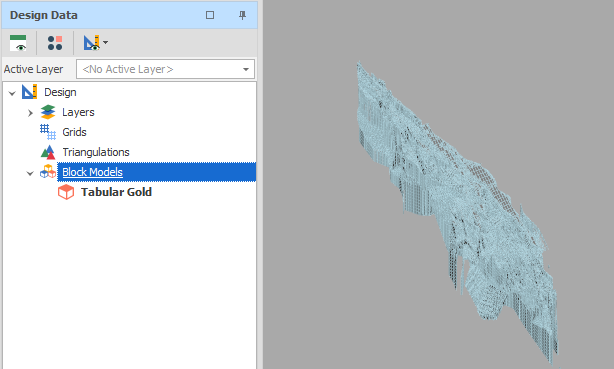
Task: Click the Active Layer dropdown arrow
Action: coord(246,69)
